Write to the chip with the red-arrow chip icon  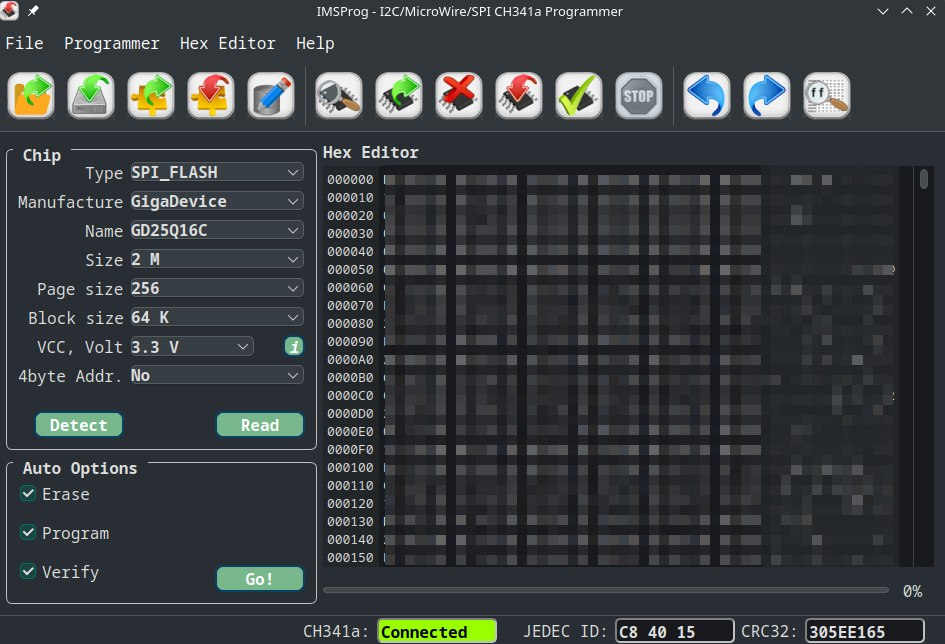[x=518, y=95]
